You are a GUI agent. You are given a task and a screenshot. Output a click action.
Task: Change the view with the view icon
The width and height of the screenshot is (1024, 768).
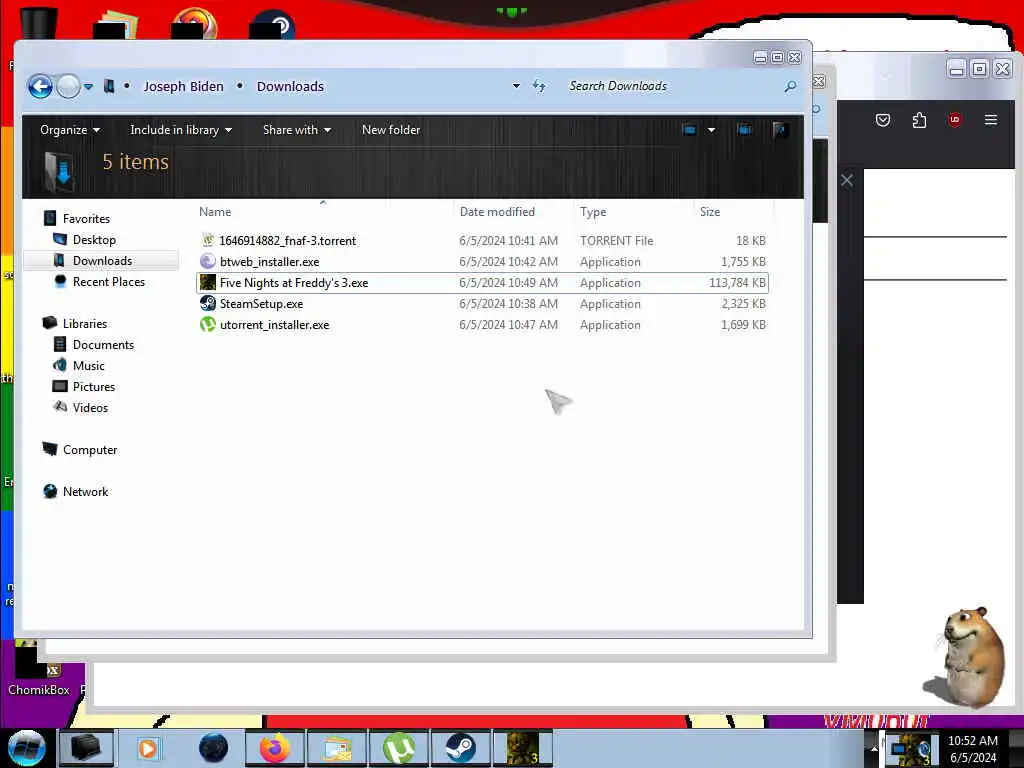point(689,130)
